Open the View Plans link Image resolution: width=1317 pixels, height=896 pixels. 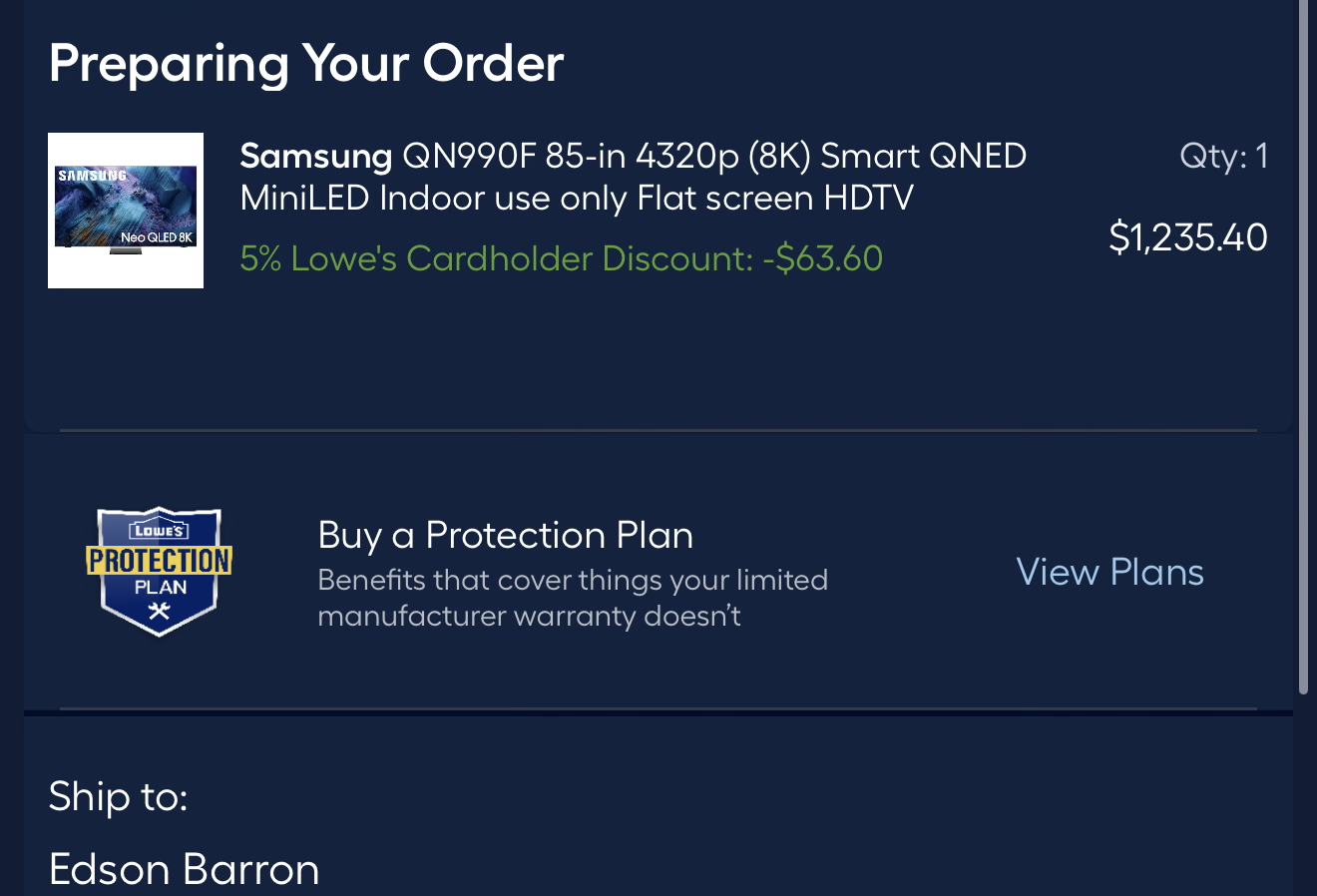pos(1109,572)
